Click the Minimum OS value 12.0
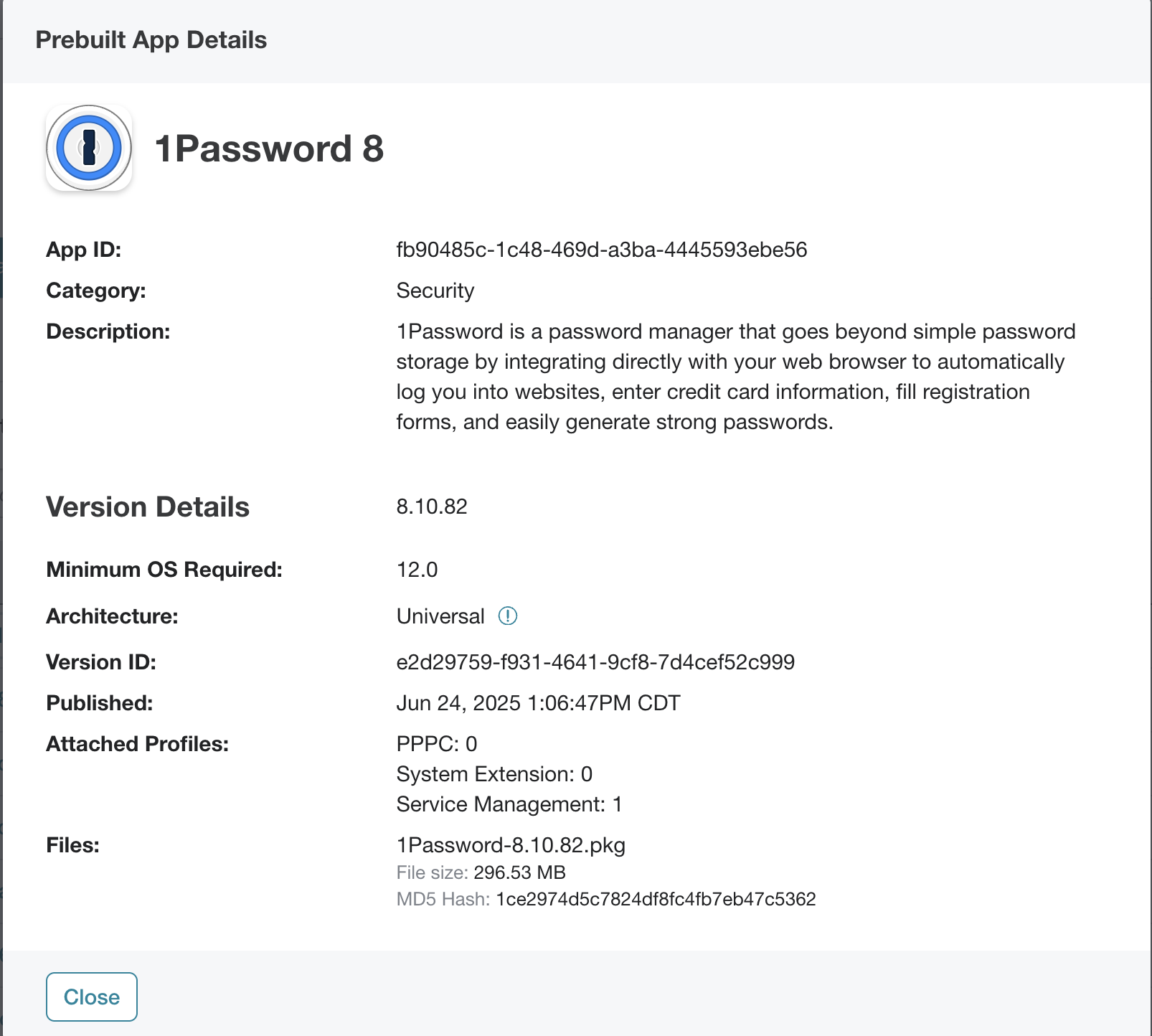This screenshot has width=1152, height=1036. tap(417, 570)
